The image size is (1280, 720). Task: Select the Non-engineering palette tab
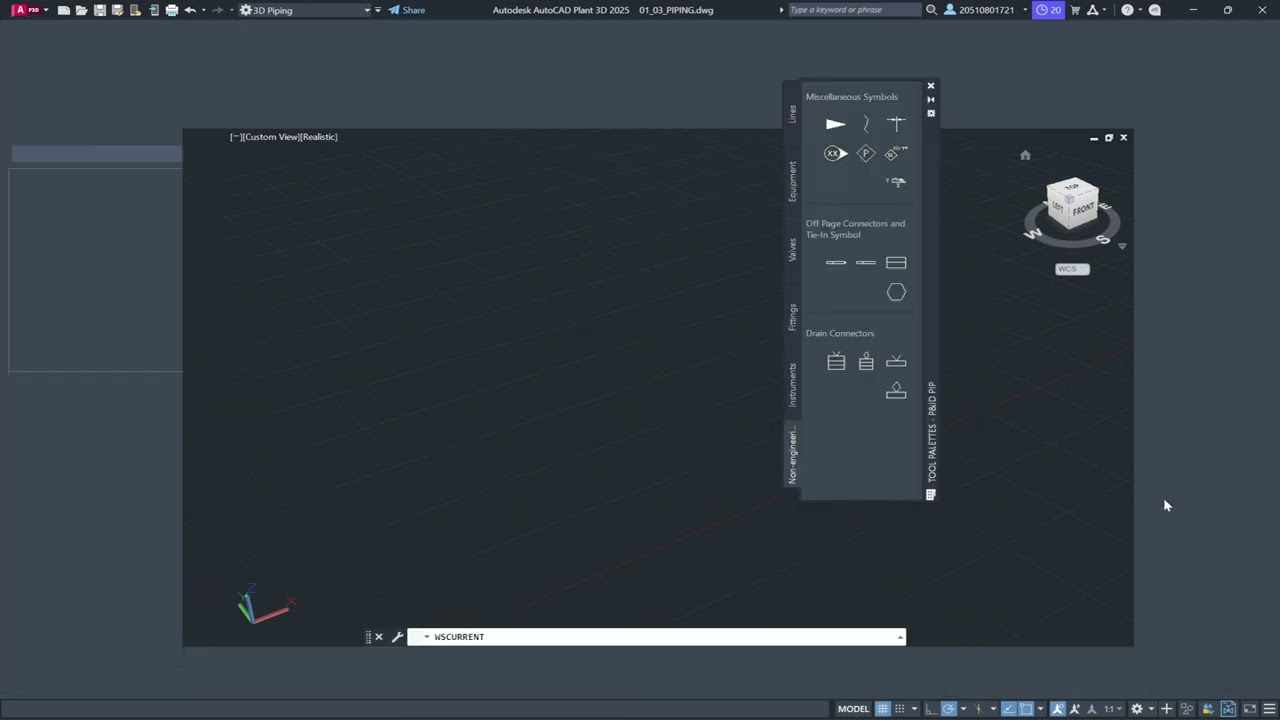click(x=792, y=454)
